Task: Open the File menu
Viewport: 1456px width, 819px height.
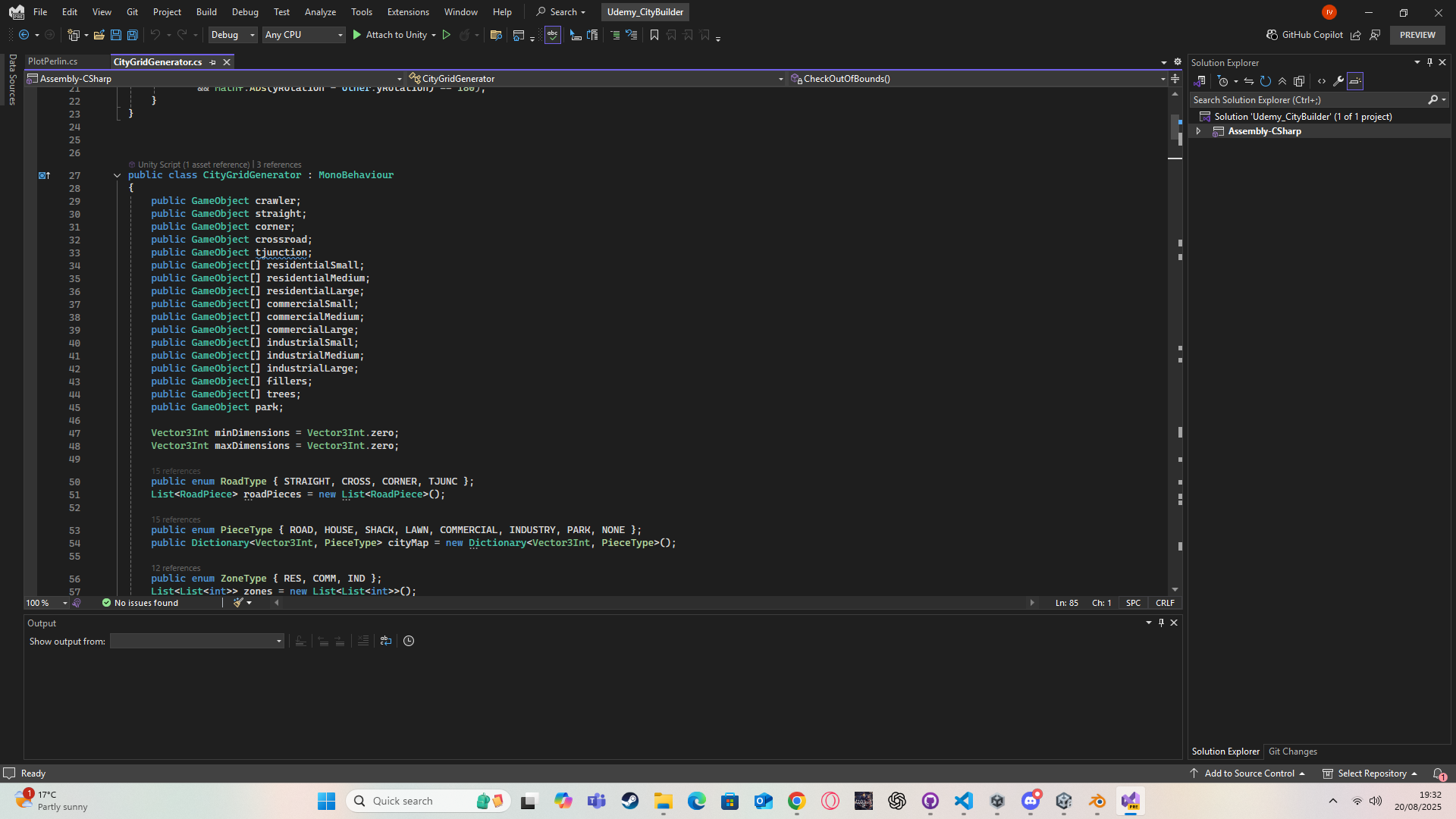Action: coord(40,12)
